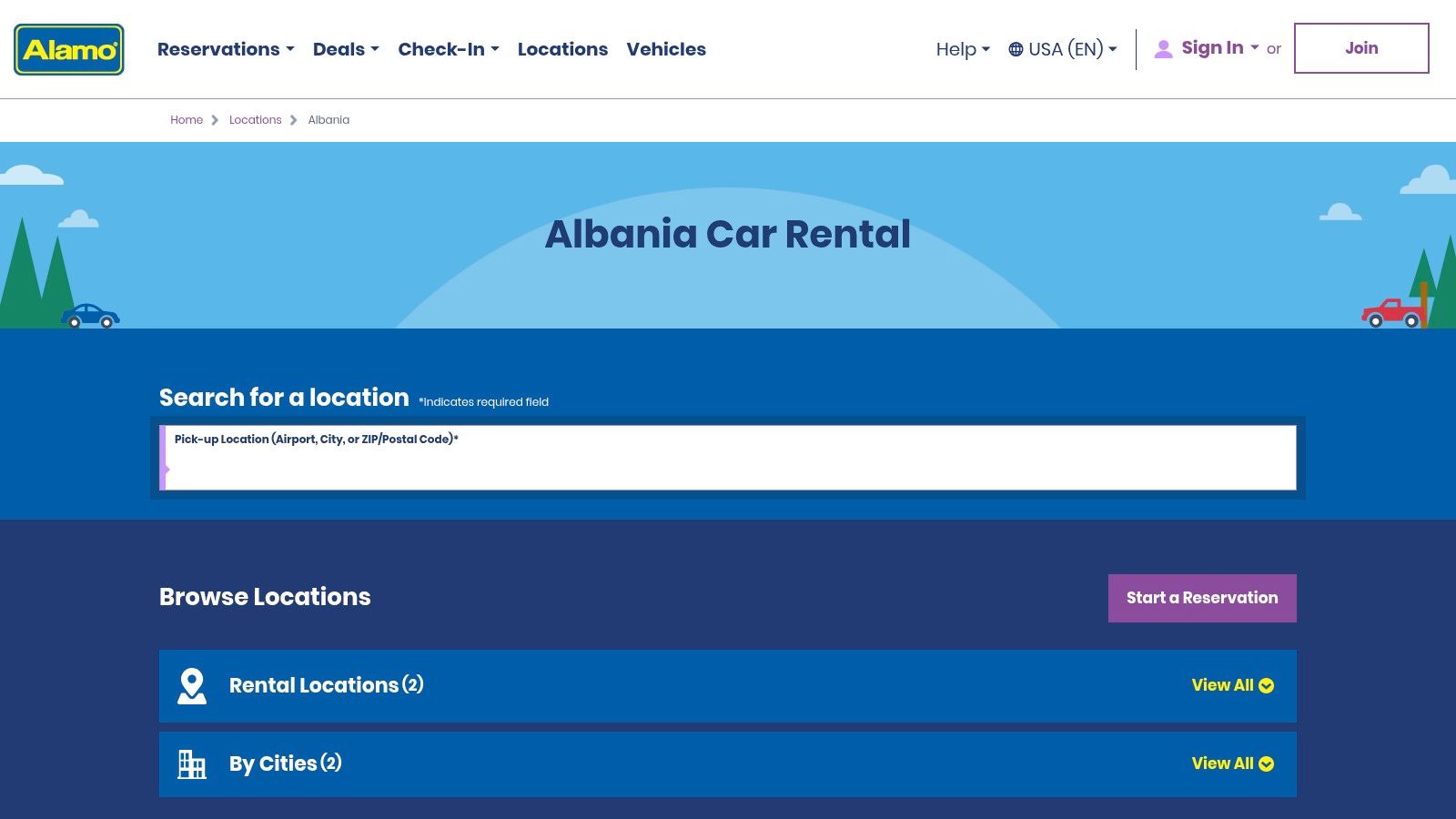The height and width of the screenshot is (819, 1456).
Task: Click the building icon By Cities
Action: pyautogui.click(x=192, y=764)
